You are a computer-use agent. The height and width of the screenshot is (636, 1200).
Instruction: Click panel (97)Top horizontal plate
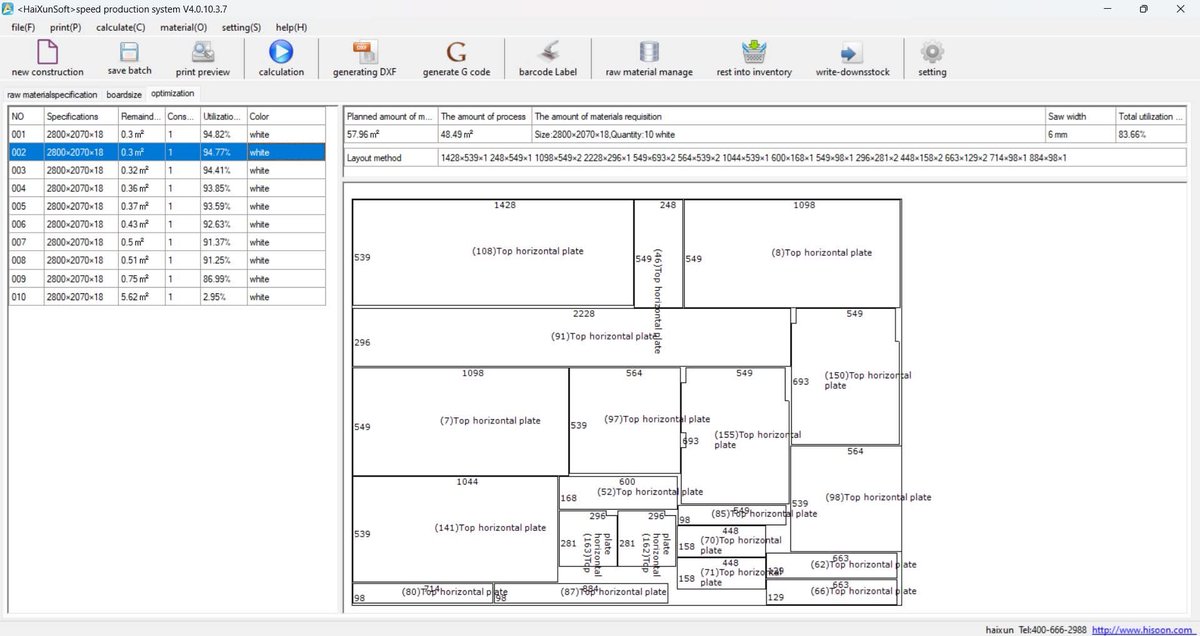(625, 420)
